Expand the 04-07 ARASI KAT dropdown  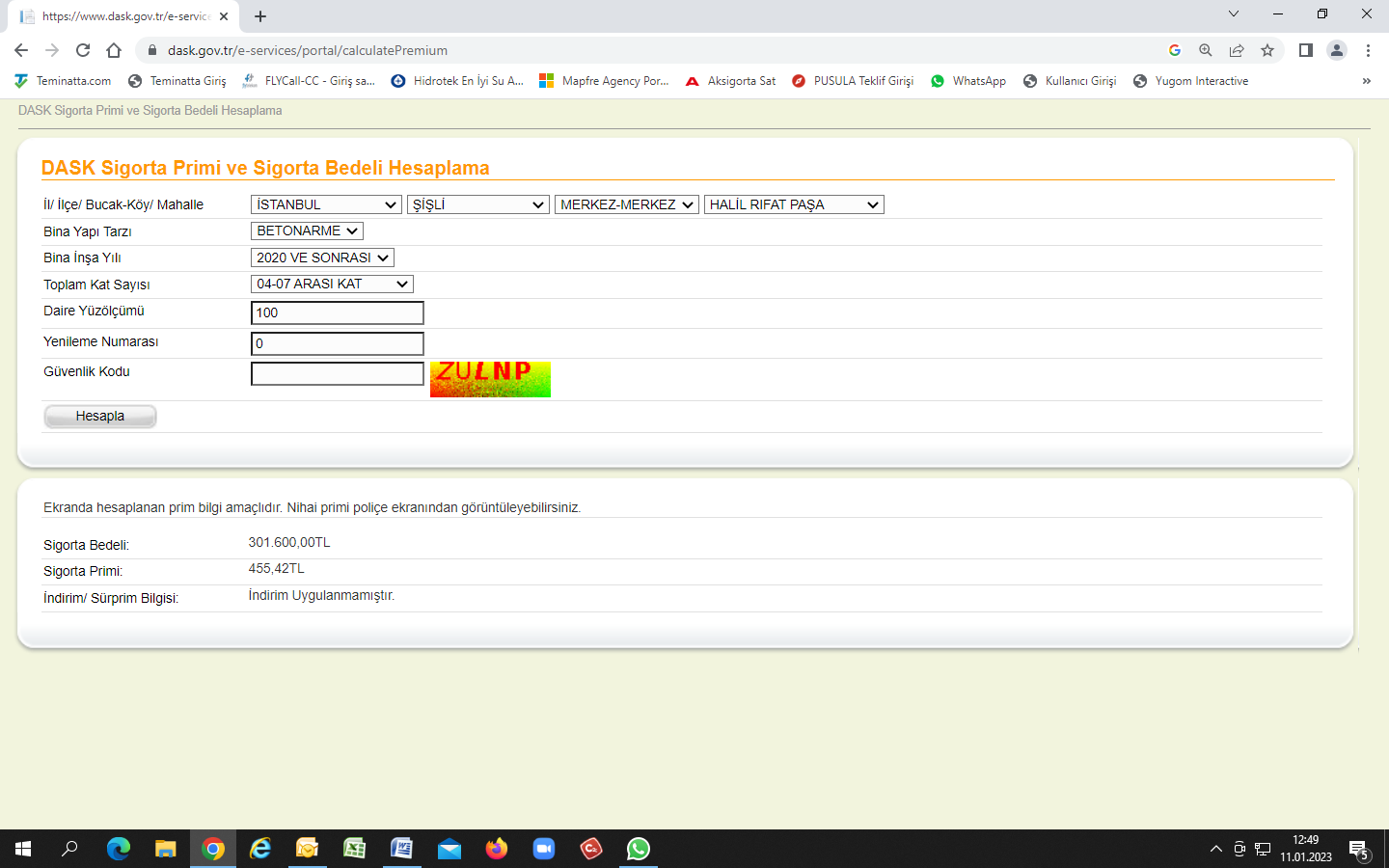pos(332,284)
